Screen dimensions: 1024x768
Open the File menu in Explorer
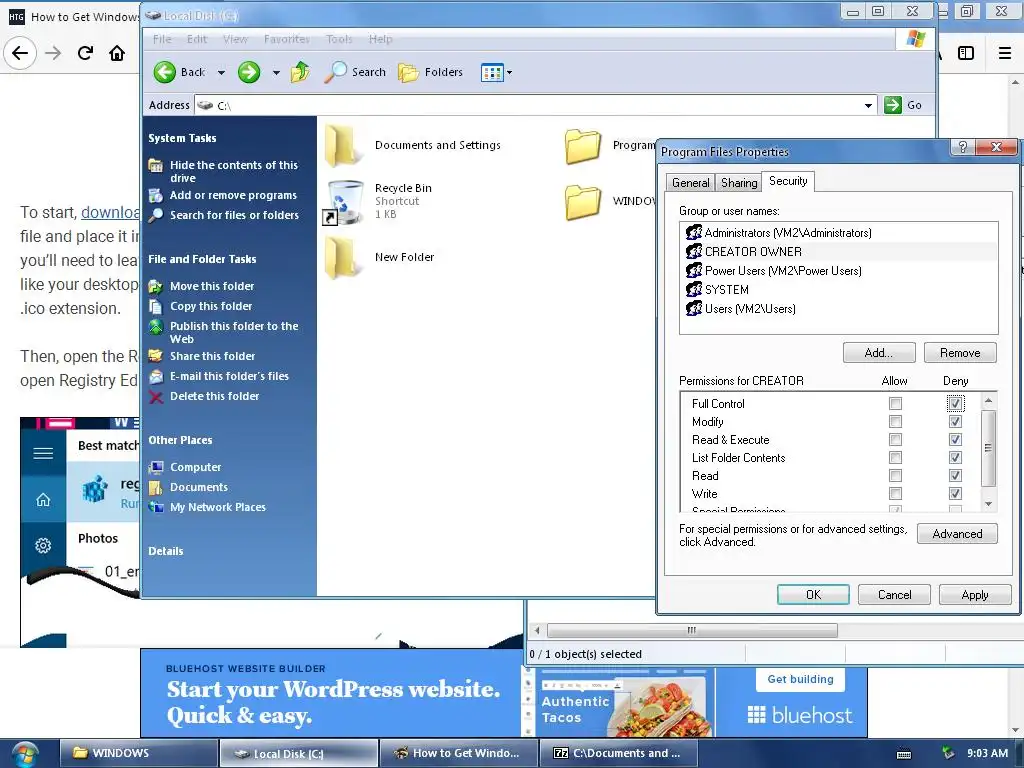(x=162, y=39)
